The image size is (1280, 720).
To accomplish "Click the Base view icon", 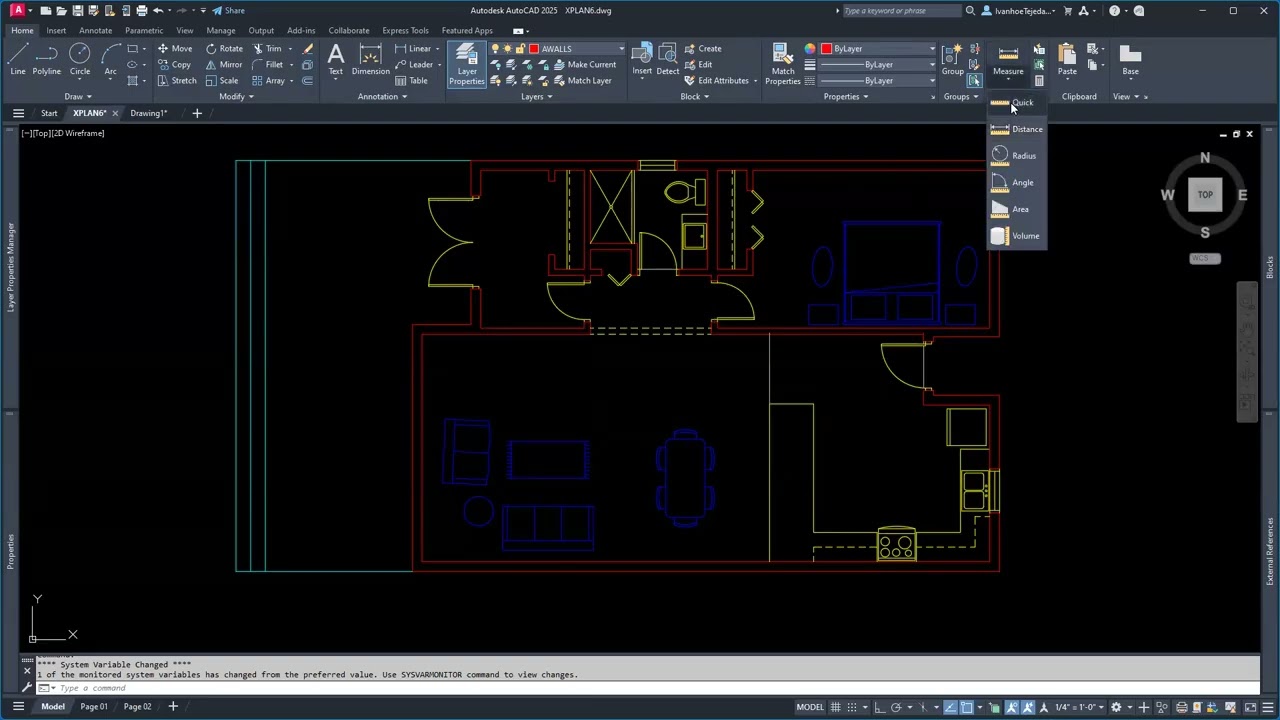I will coord(1130,60).
